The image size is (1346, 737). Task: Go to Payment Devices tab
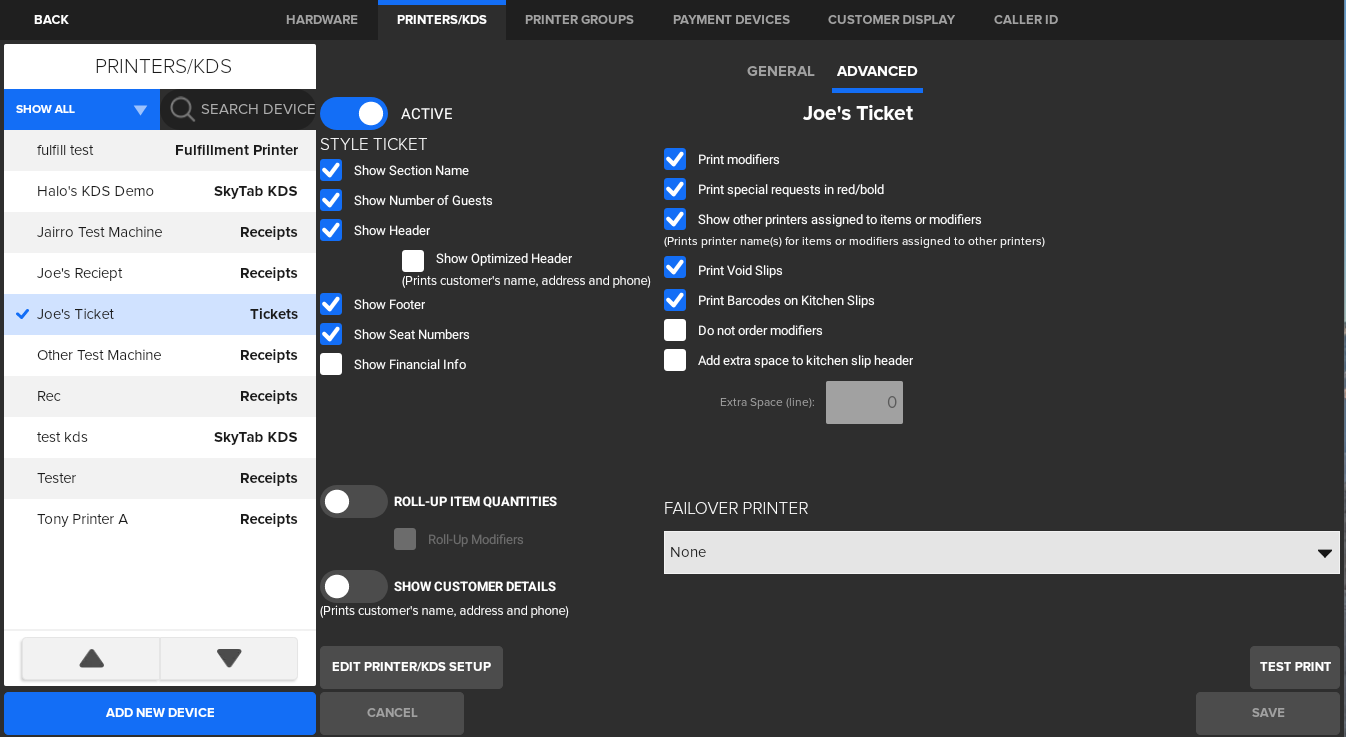tap(731, 20)
